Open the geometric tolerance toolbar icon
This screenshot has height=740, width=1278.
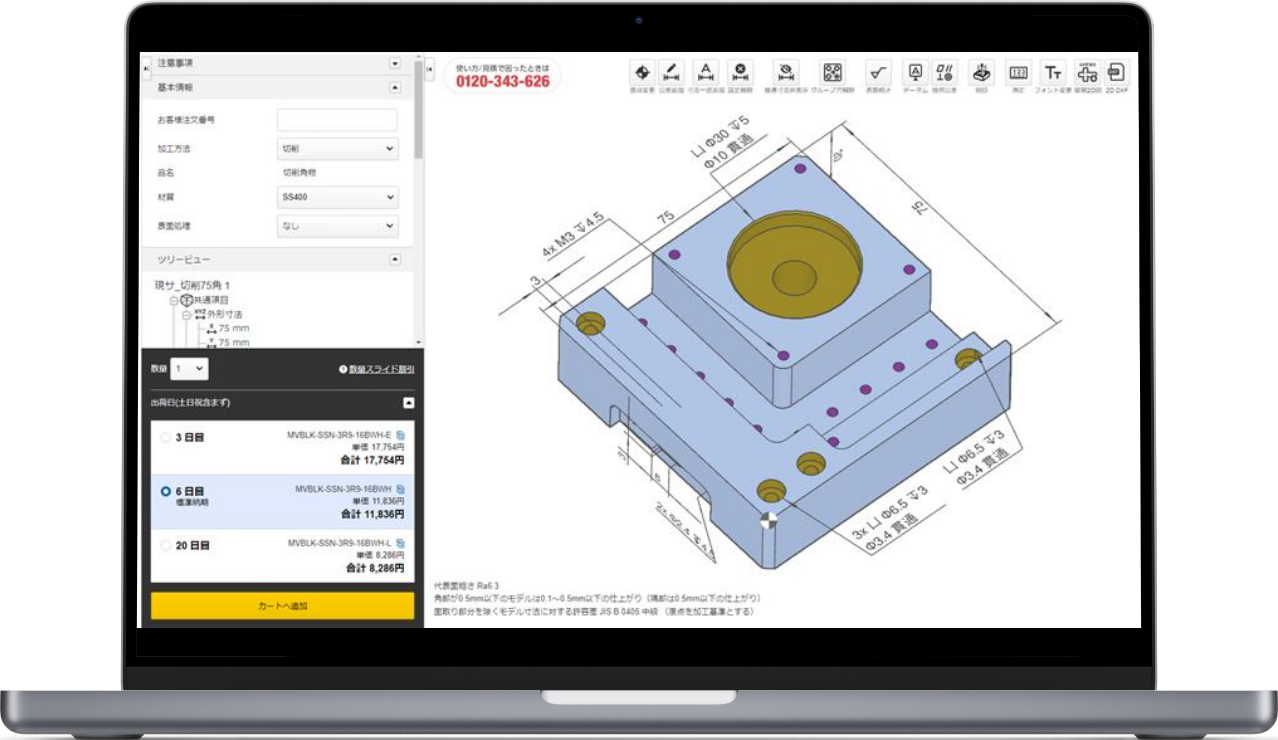tap(945, 73)
